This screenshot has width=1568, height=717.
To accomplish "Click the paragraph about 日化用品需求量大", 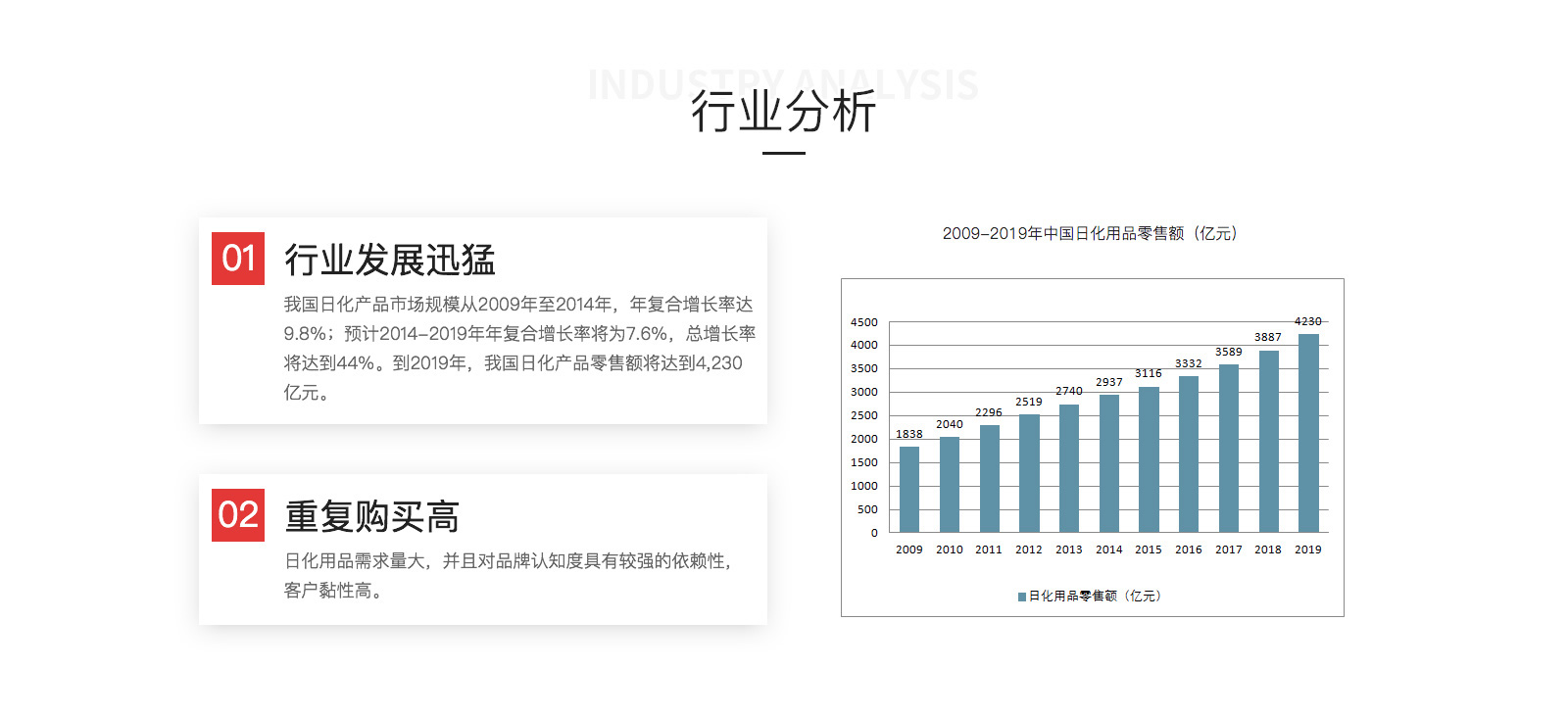I will coord(508,575).
